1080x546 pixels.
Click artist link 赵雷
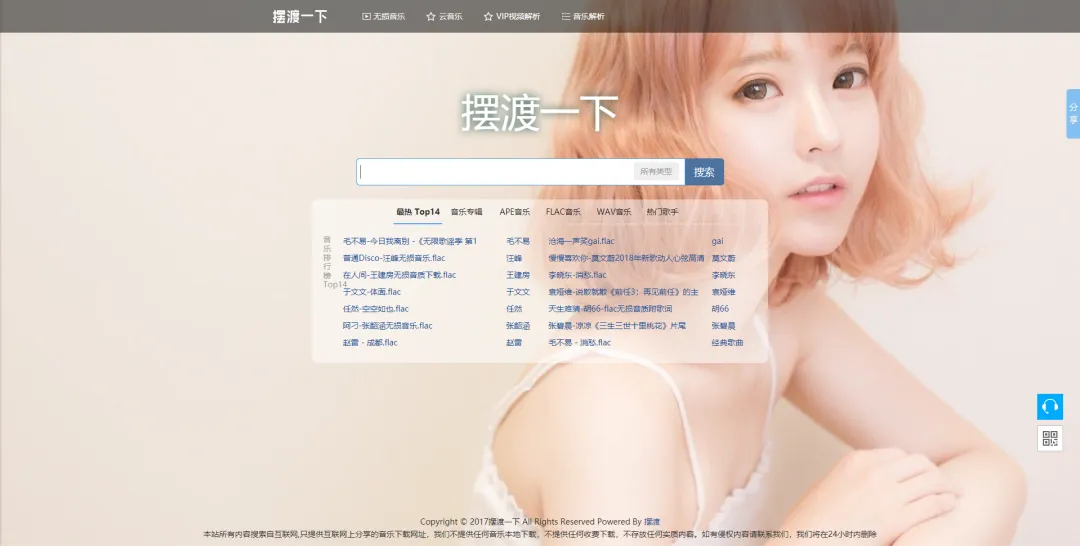(514, 342)
